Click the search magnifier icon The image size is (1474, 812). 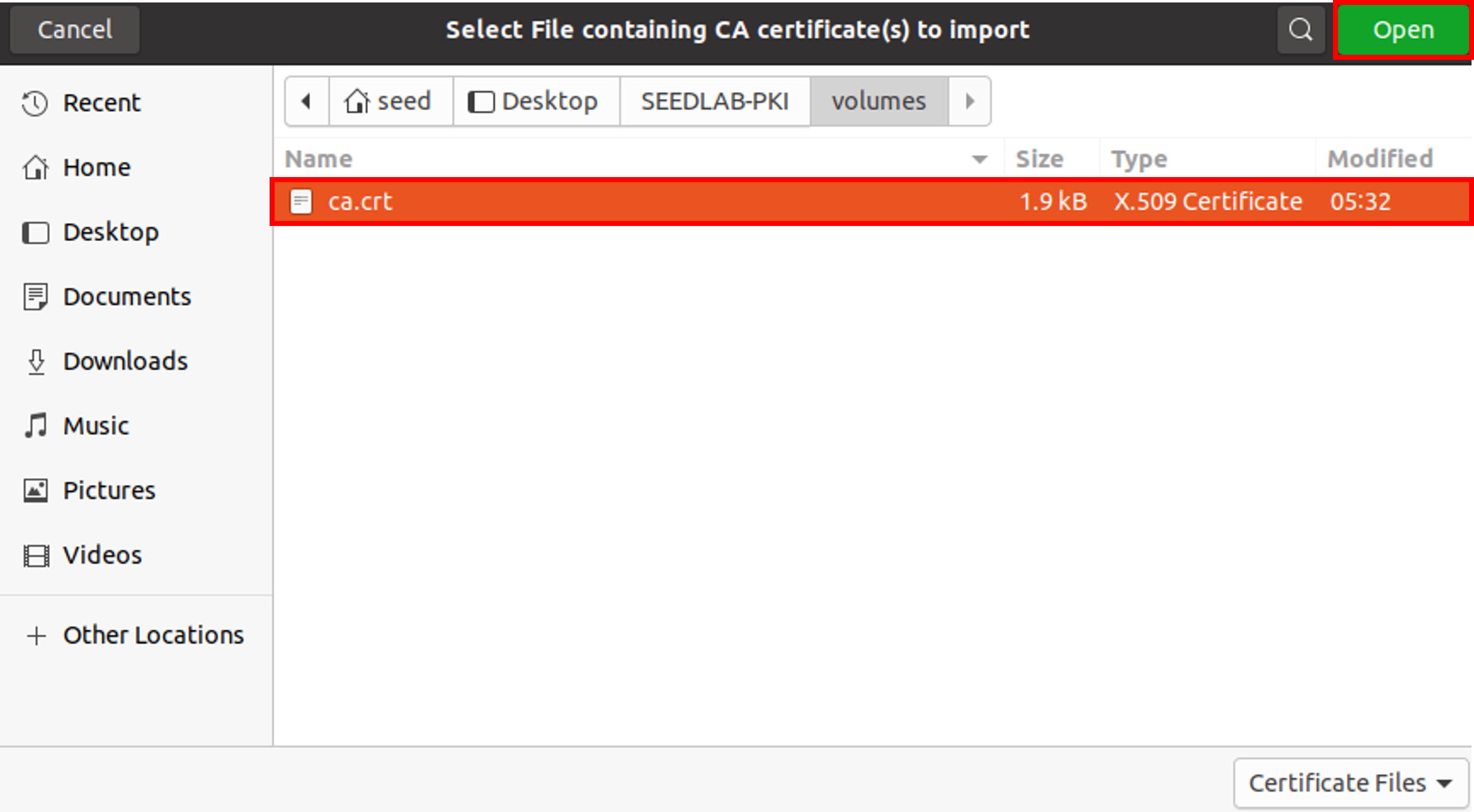(1301, 30)
